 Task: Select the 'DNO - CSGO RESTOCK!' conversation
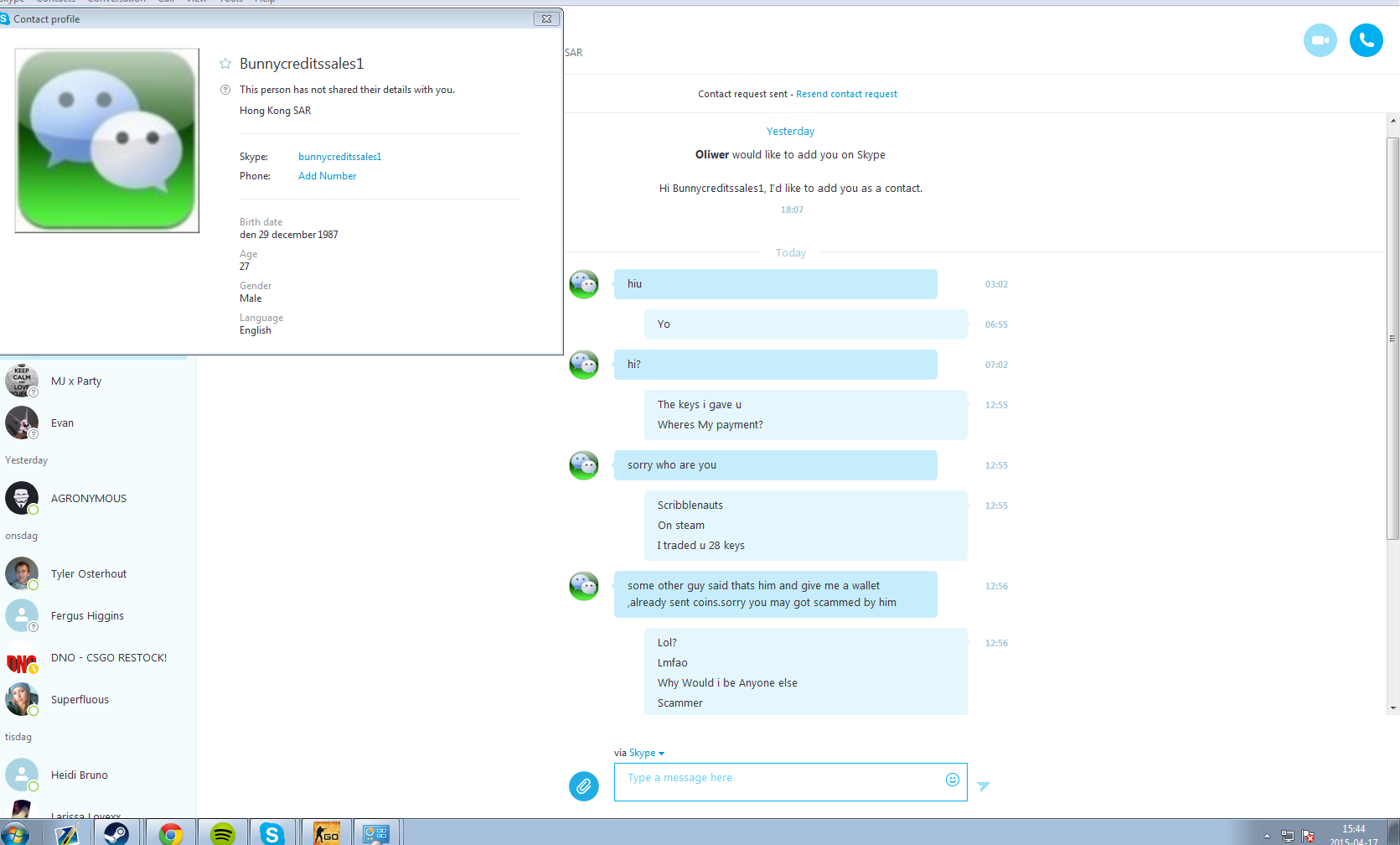(97, 657)
